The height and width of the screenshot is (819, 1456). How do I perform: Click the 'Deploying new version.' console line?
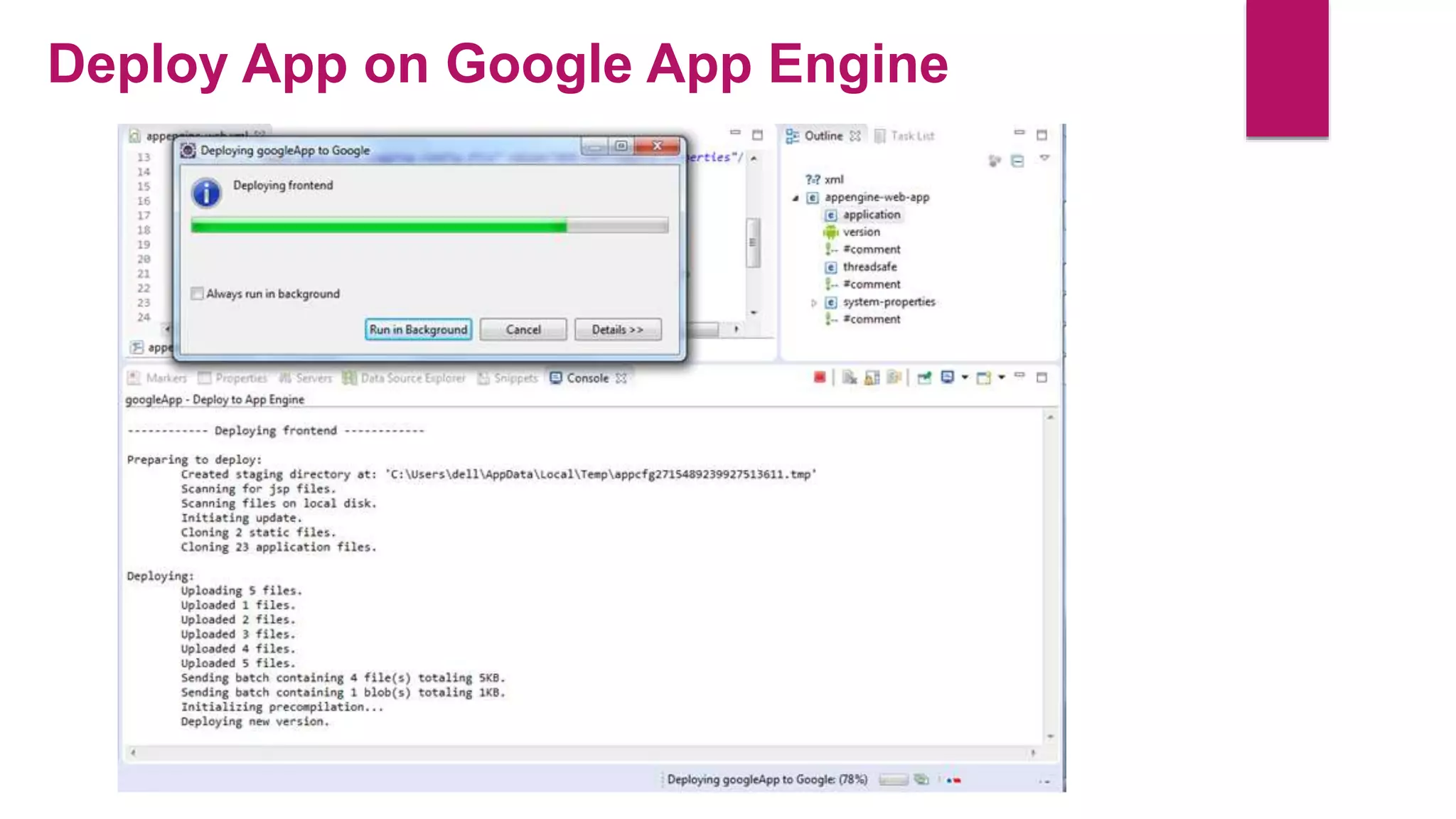(x=255, y=722)
